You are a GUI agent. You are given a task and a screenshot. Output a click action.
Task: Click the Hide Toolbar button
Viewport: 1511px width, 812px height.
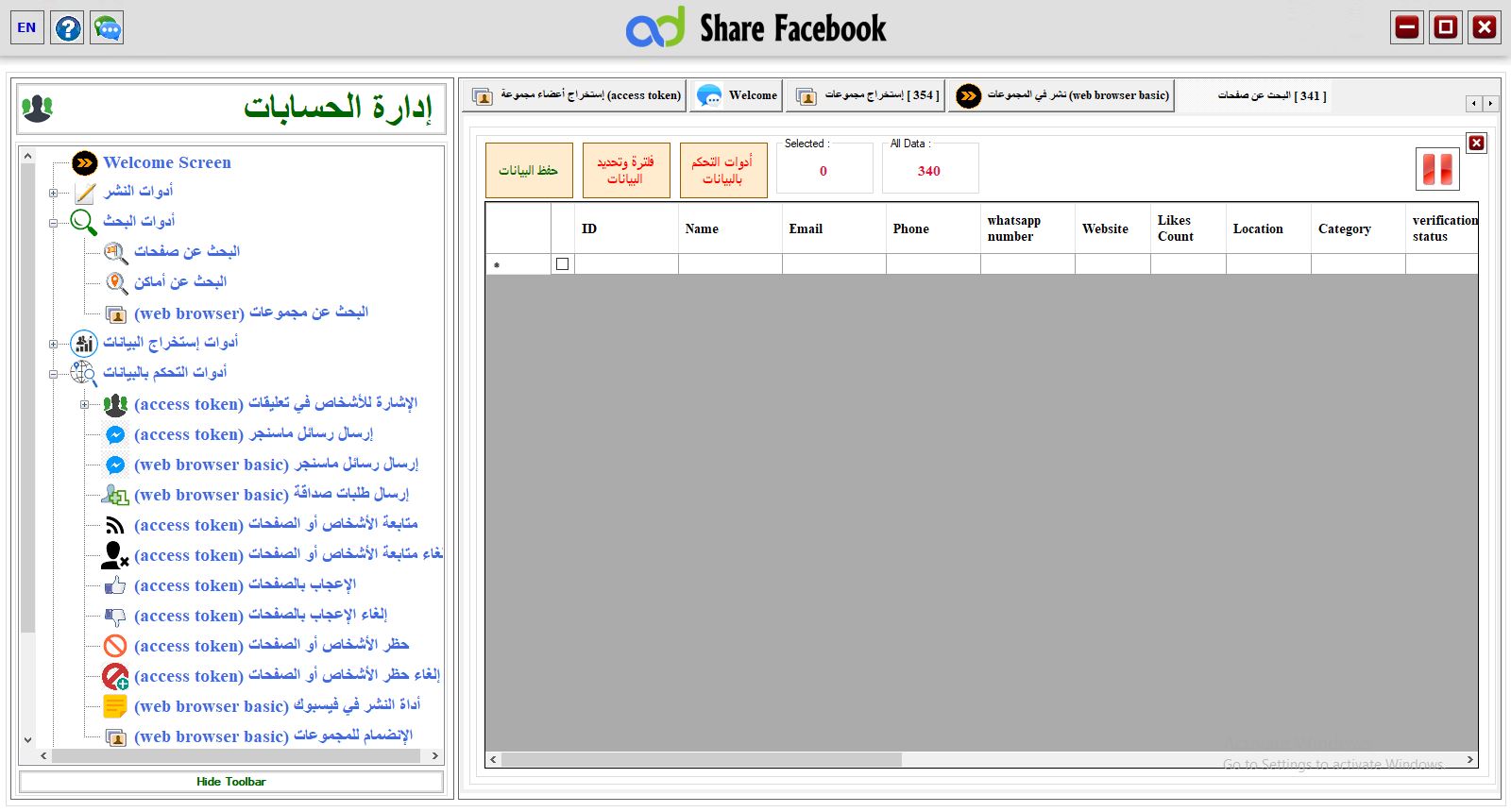click(x=231, y=782)
